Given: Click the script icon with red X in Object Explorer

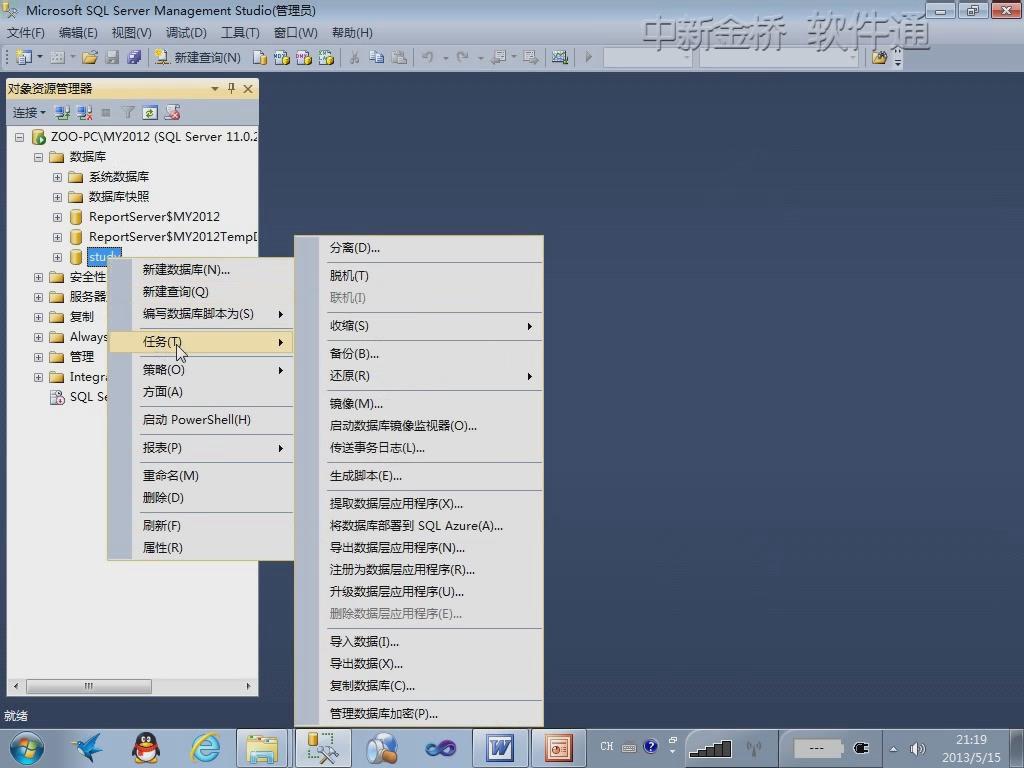Looking at the screenshot, I should click(x=172, y=112).
